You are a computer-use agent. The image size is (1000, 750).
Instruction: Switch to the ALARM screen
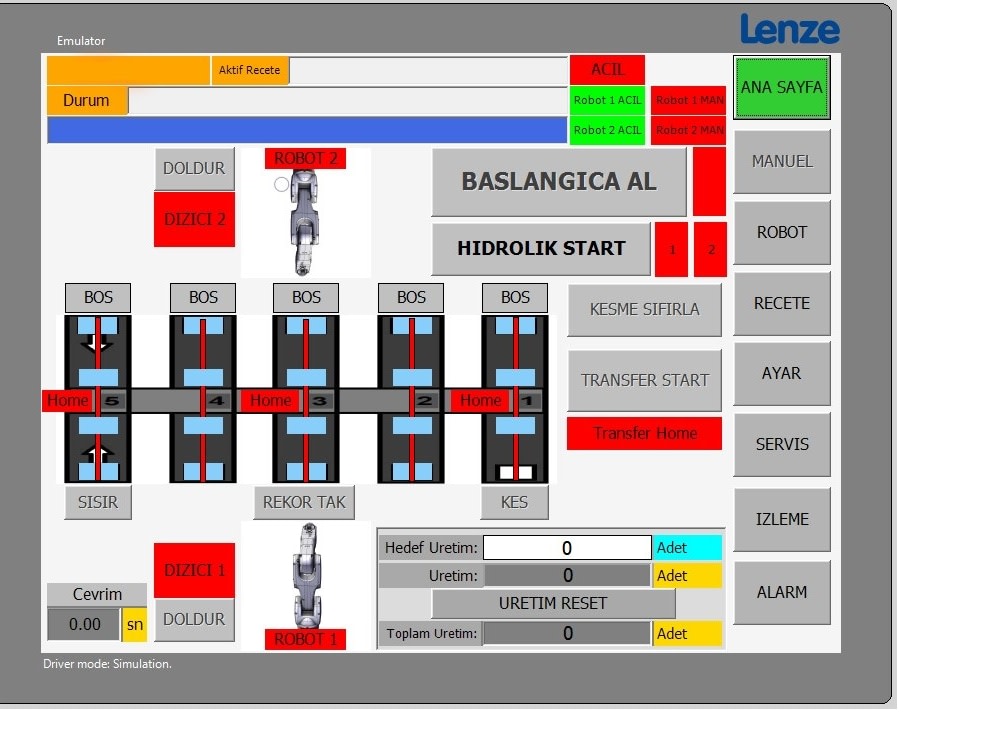point(781,592)
